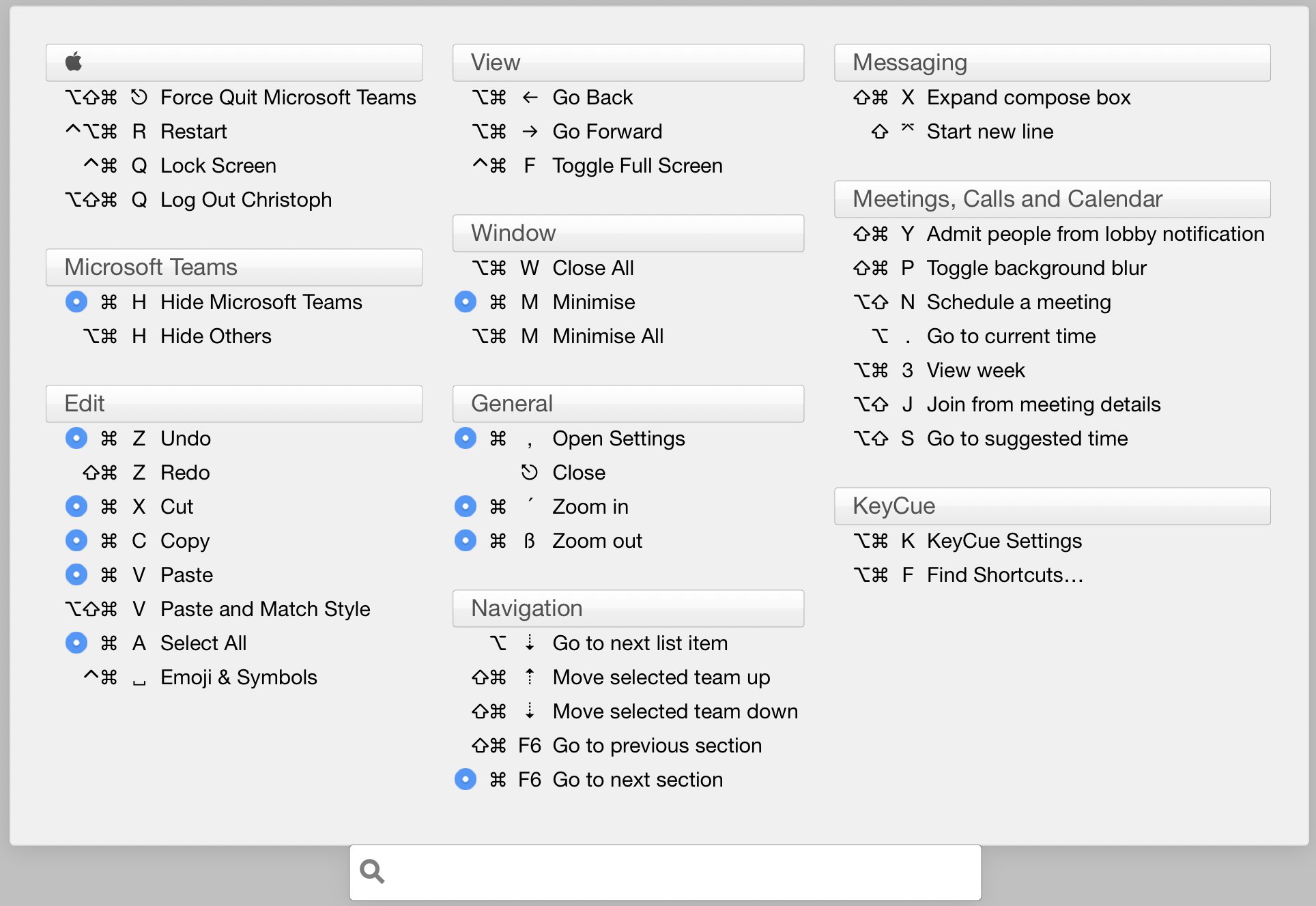Click the blue dot beside Minimise
1316x906 pixels.
466,302
